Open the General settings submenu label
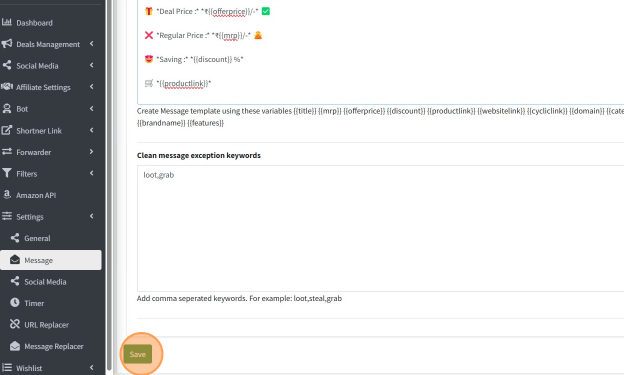624x375 pixels. click(x=37, y=238)
